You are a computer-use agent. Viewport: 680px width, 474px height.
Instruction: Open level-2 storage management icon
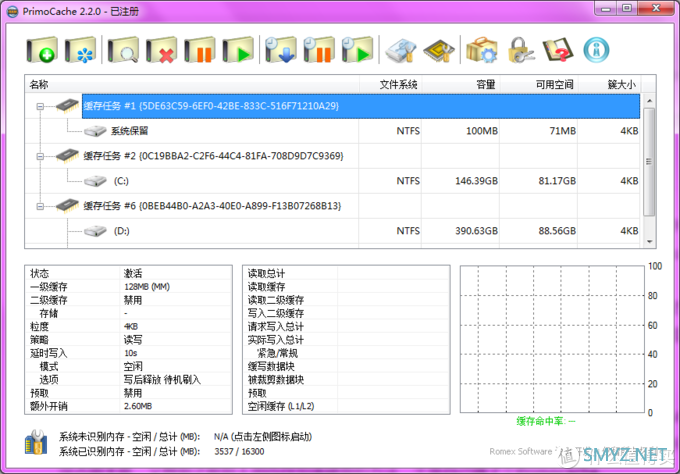tap(401, 50)
